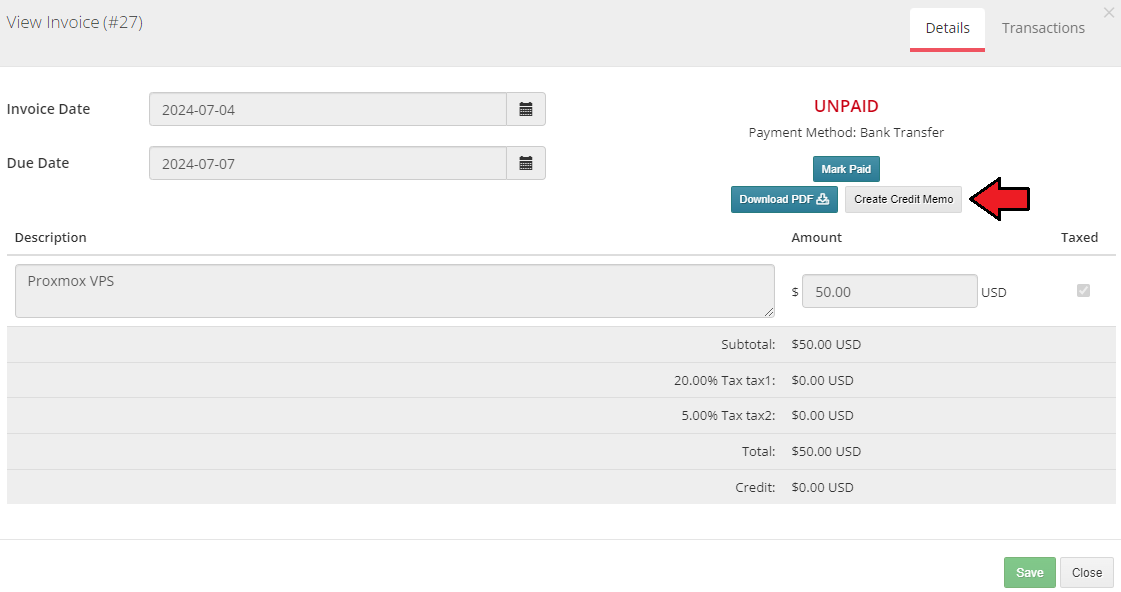Click the Mark Paid button
Screen dimensions: 1121x592
point(846,169)
